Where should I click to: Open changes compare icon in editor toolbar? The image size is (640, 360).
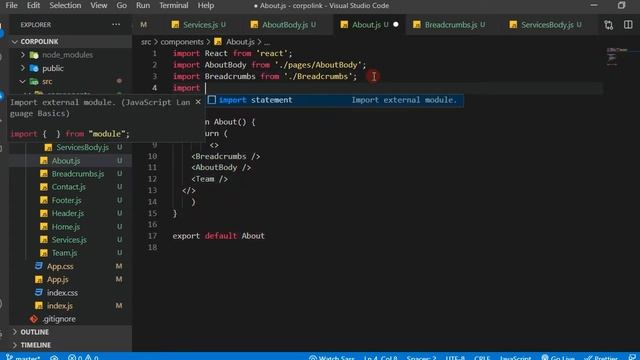(609, 25)
